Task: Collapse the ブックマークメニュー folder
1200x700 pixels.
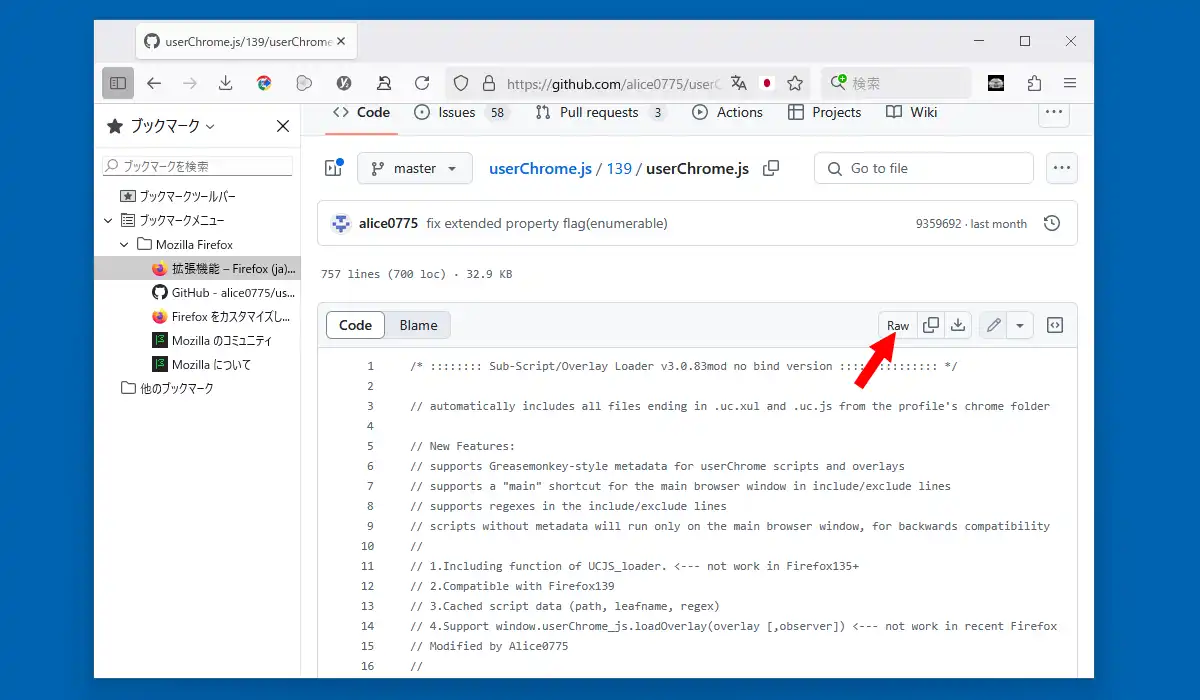Action: [x=108, y=220]
